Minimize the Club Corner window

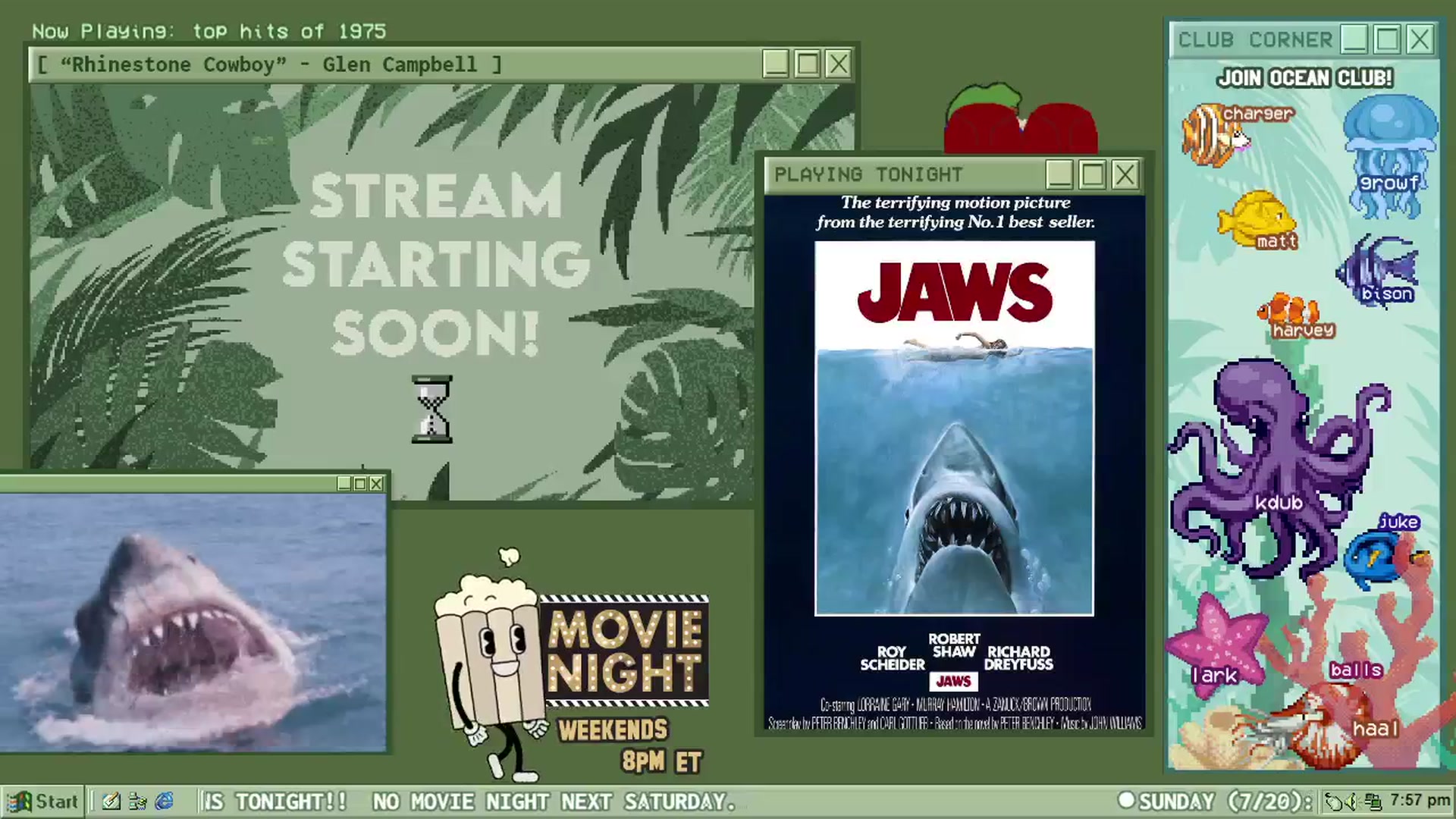pyautogui.click(x=1354, y=39)
